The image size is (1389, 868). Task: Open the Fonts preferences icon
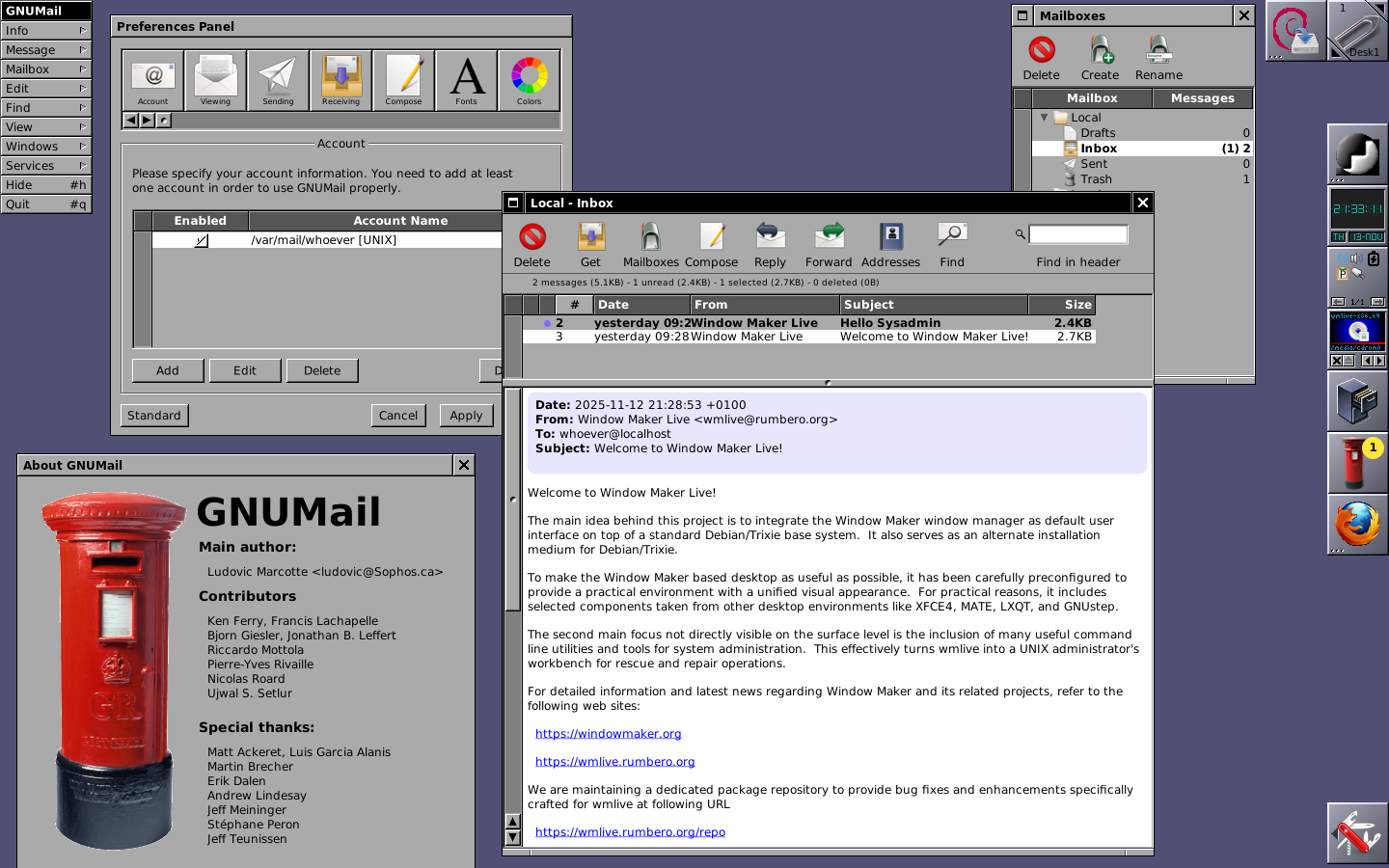466,80
